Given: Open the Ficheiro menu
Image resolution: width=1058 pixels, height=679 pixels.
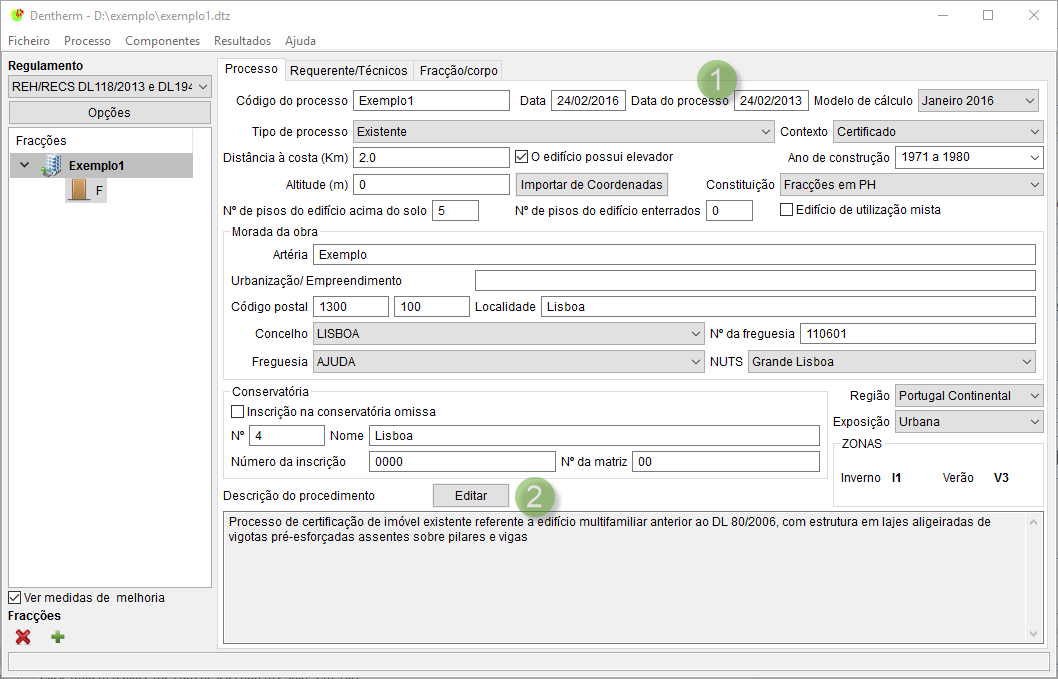Looking at the screenshot, I should click(x=29, y=41).
